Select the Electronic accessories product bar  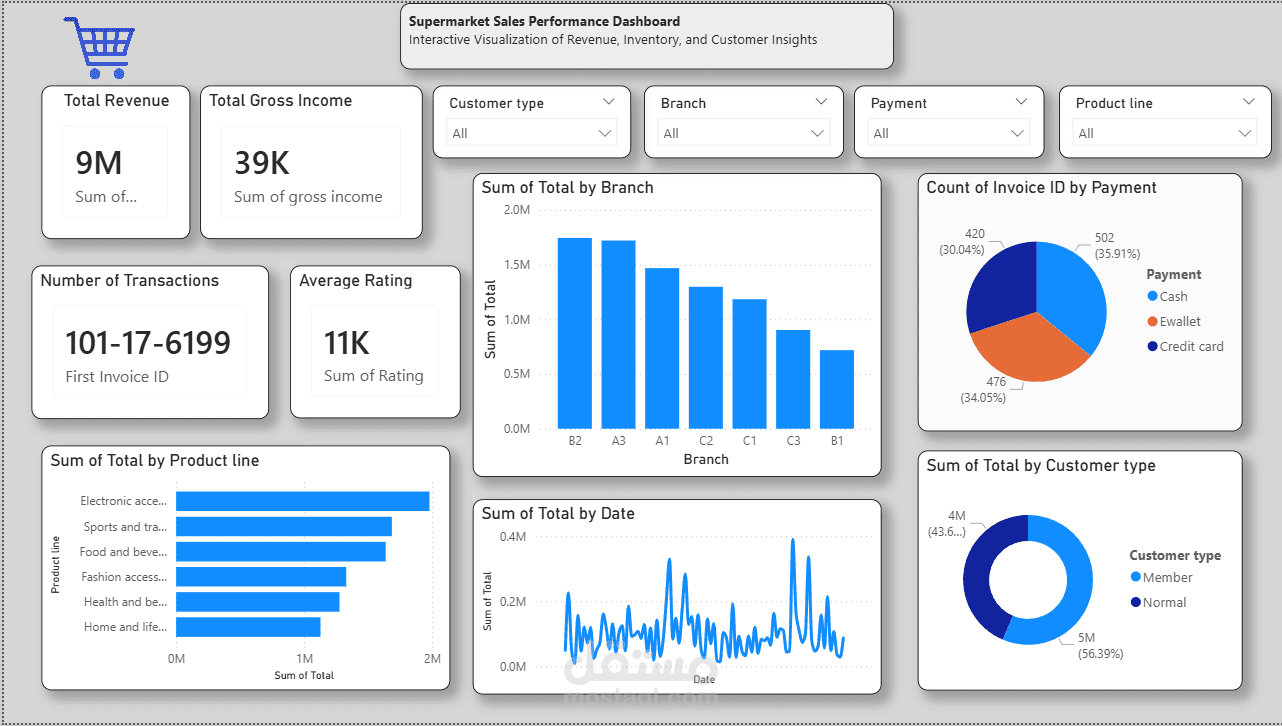[x=303, y=501]
